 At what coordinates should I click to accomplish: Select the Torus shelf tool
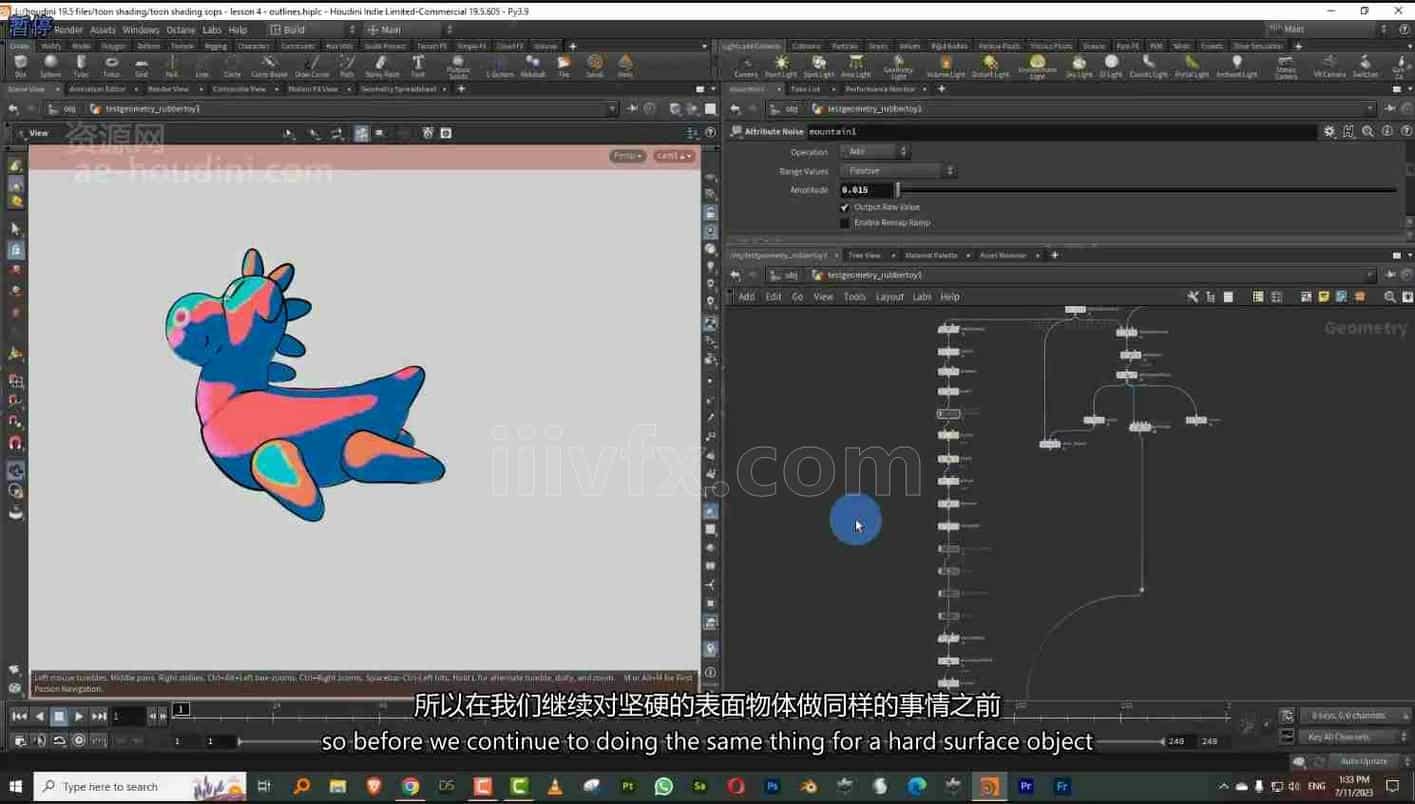111,67
